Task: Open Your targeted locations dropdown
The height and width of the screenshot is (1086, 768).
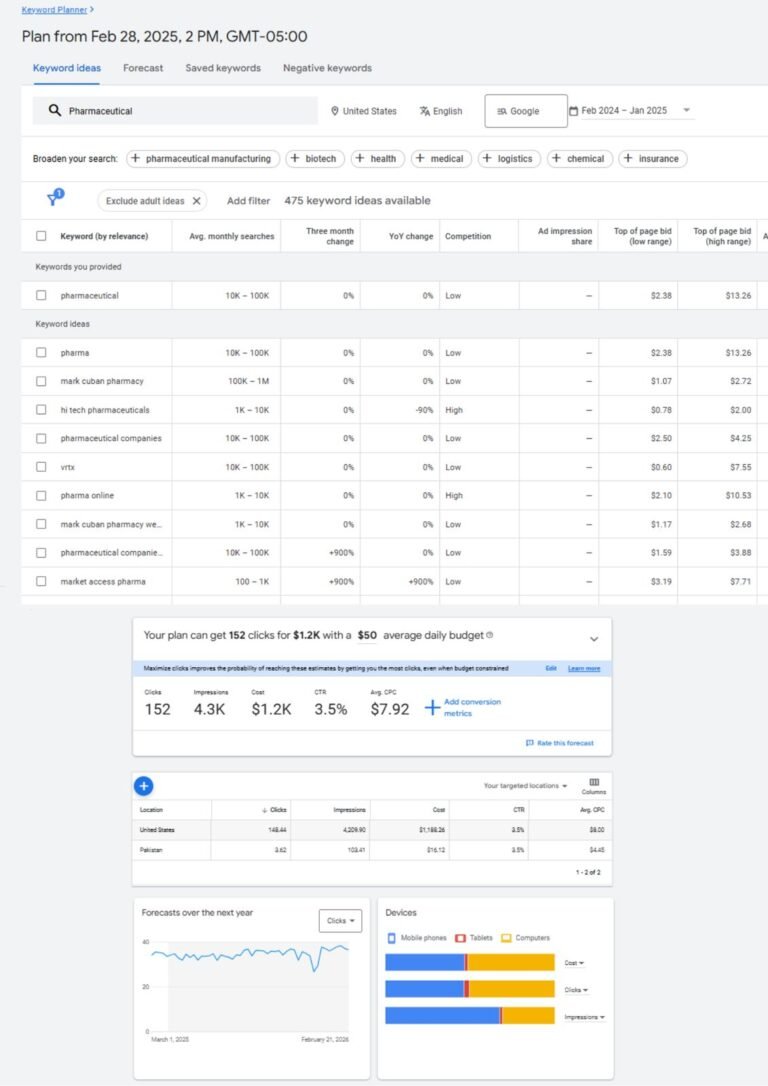Action: (526, 786)
